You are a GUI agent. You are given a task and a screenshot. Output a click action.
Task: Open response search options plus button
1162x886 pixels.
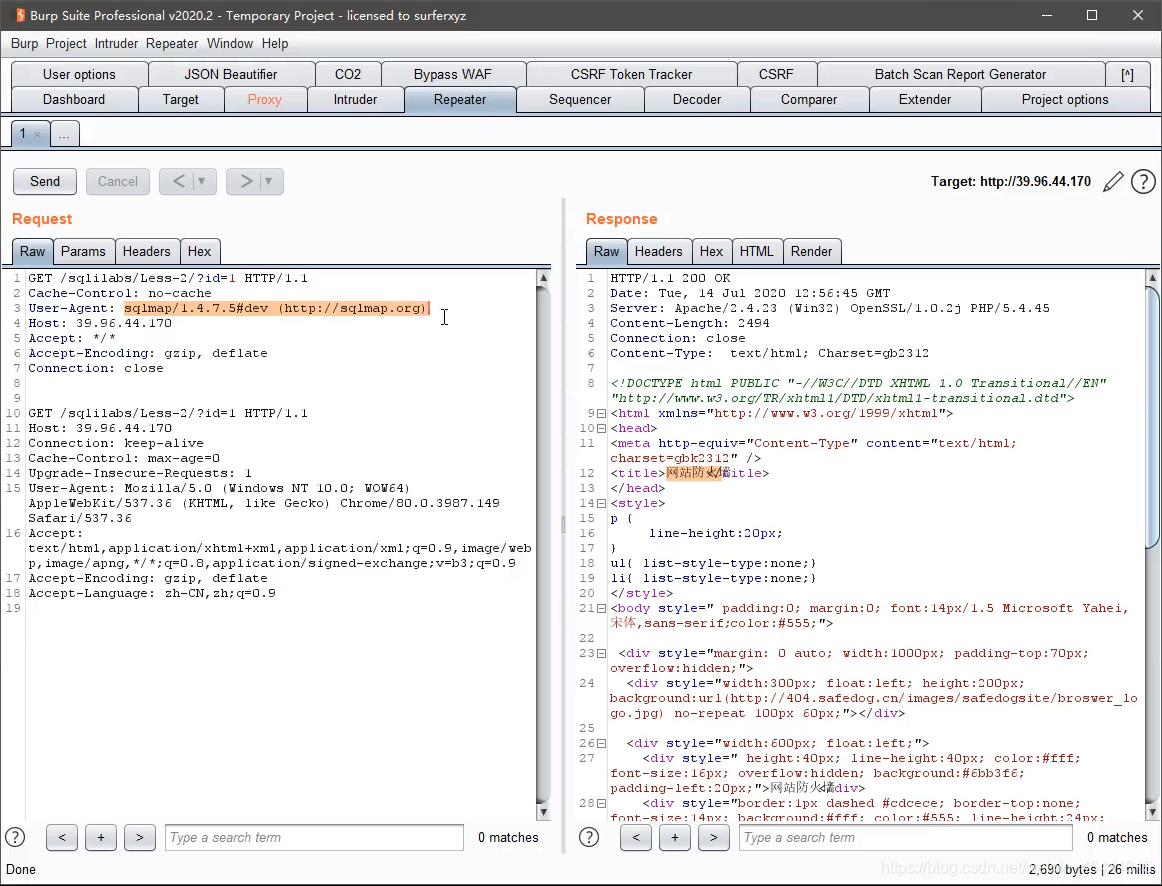click(674, 837)
